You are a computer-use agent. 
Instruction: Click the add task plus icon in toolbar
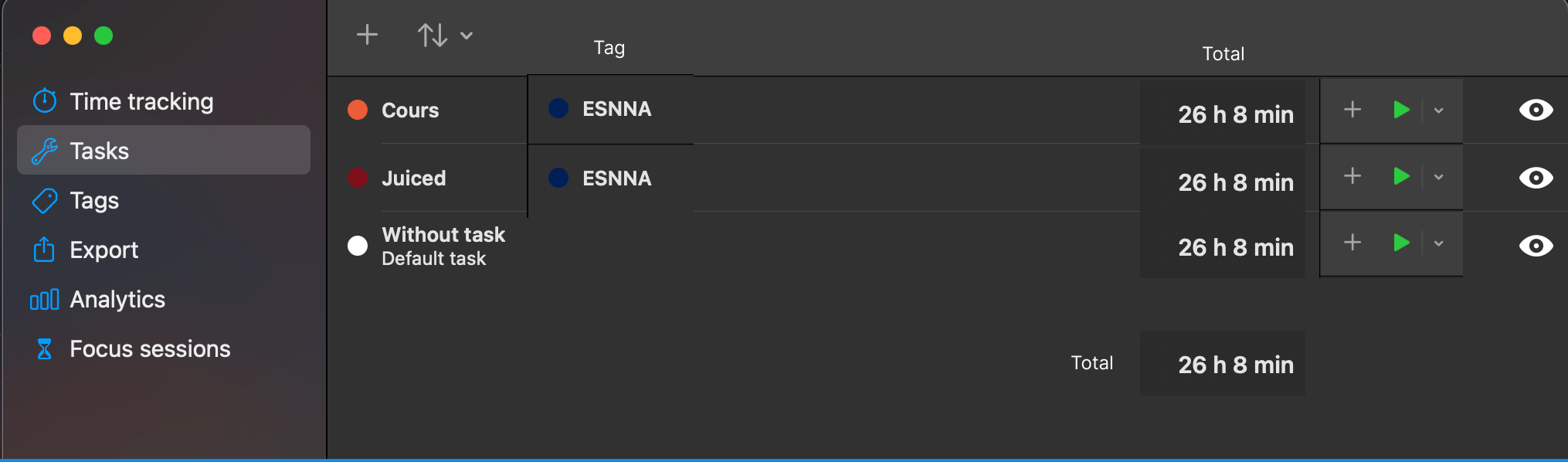pos(367,35)
